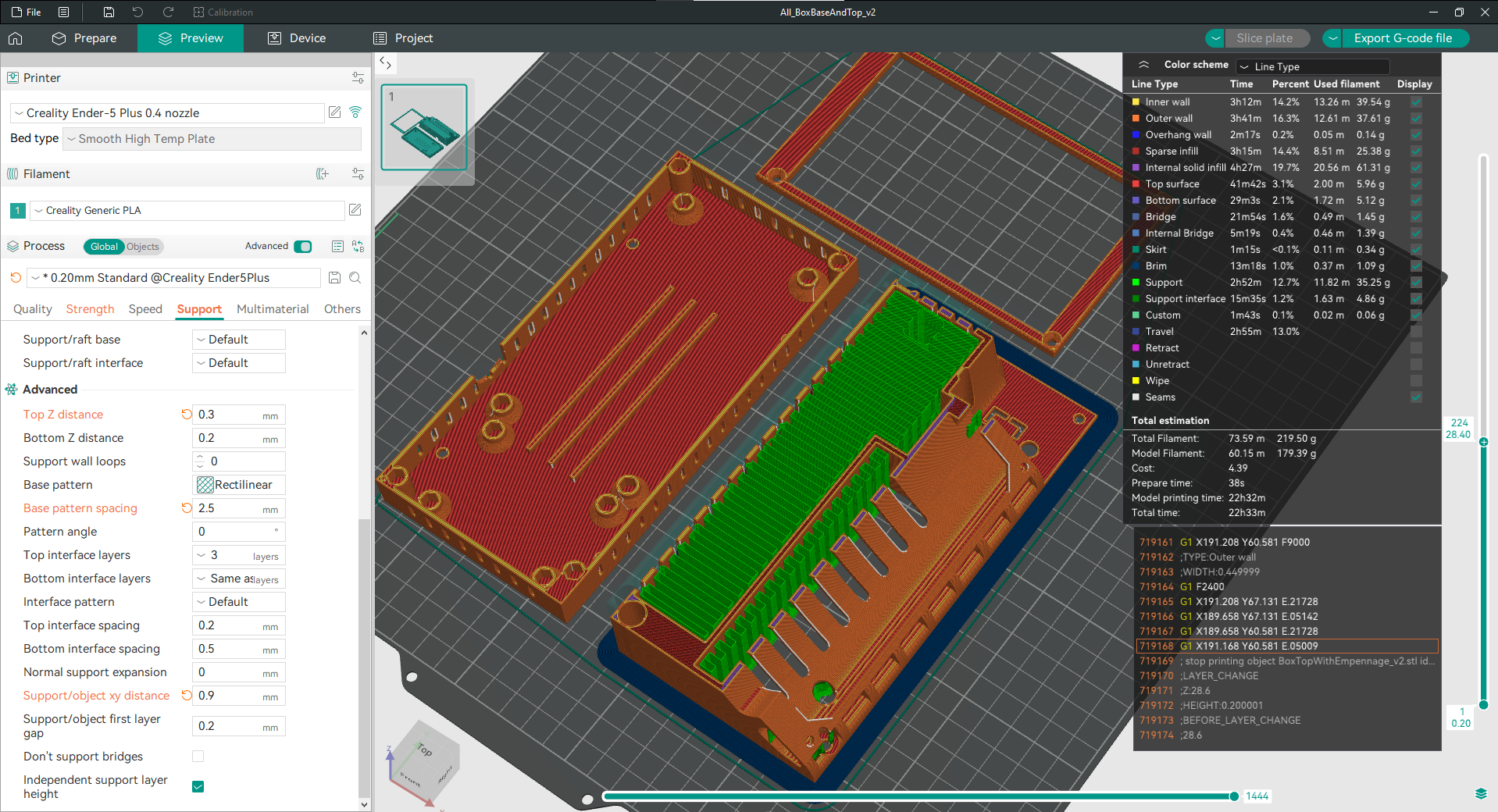
Task: Enable Don't support bridges checkbox
Action: (198, 757)
